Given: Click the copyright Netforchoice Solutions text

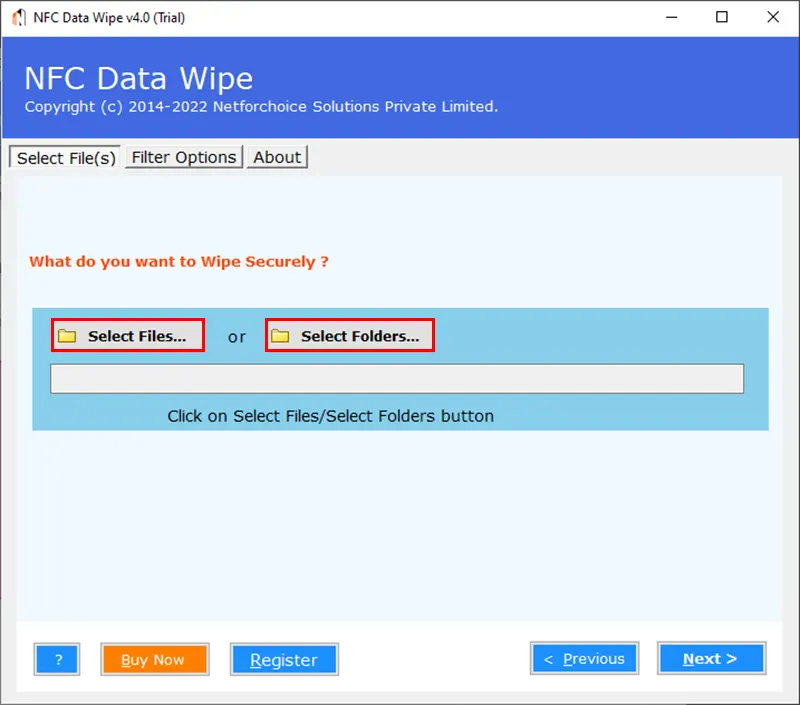Looking at the screenshot, I should click(x=261, y=107).
